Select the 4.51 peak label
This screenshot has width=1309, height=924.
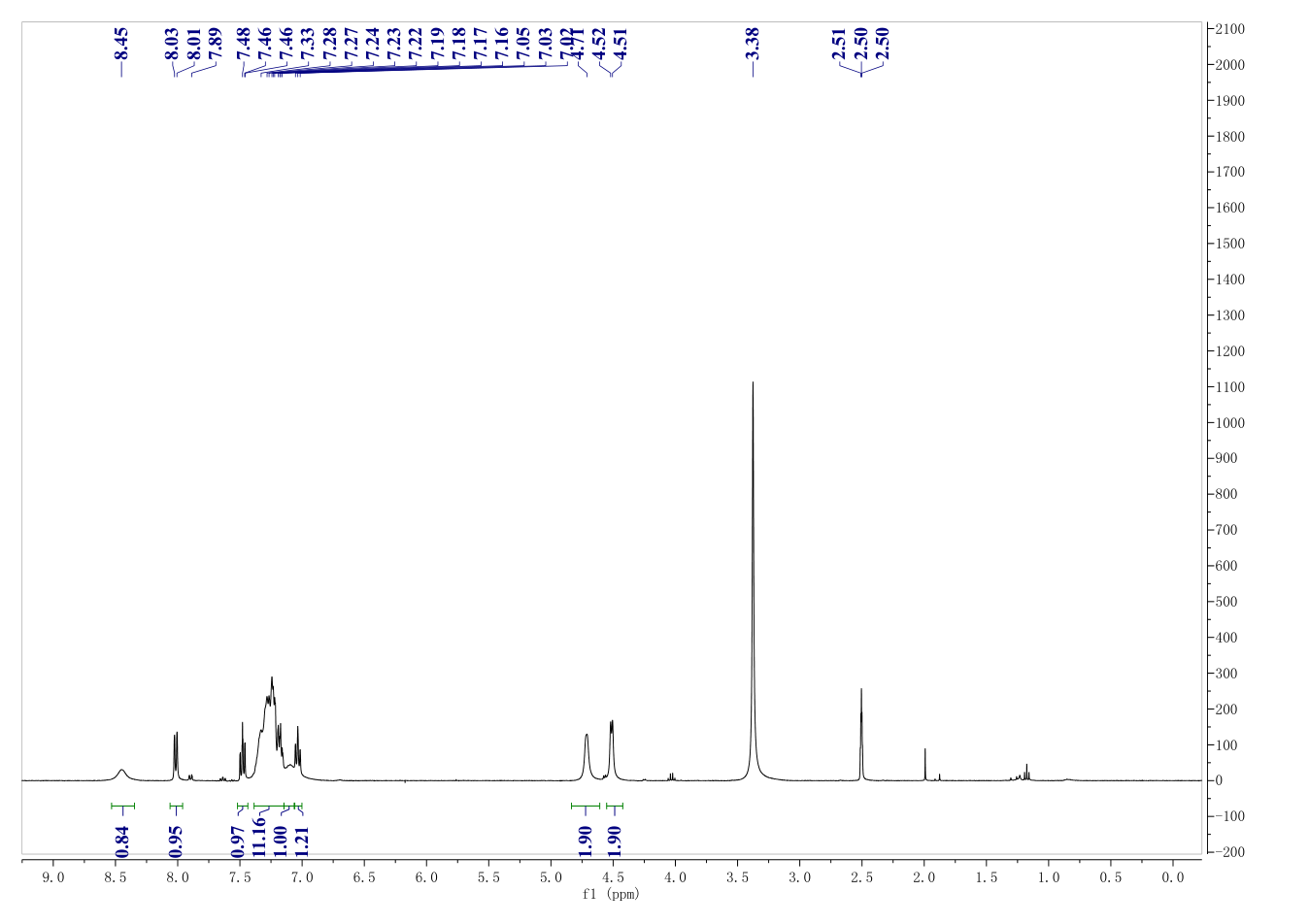point(621,43)
